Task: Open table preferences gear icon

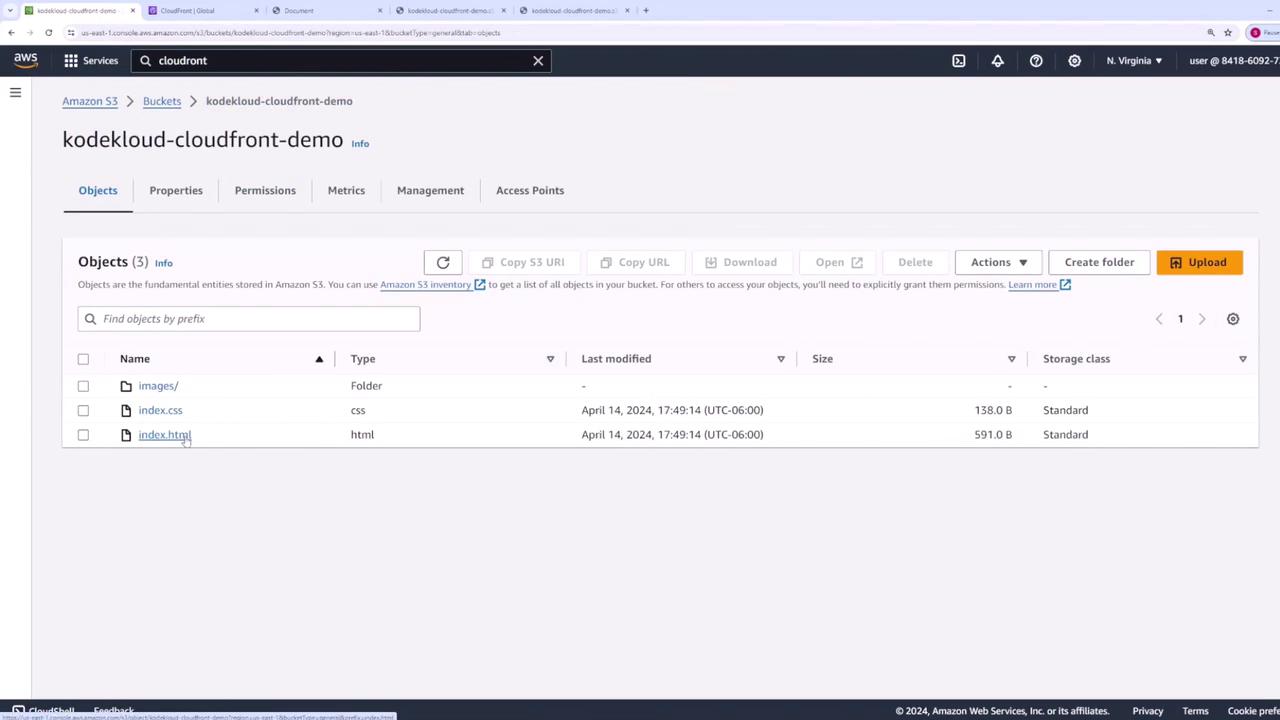Action: click(1233, 319)
